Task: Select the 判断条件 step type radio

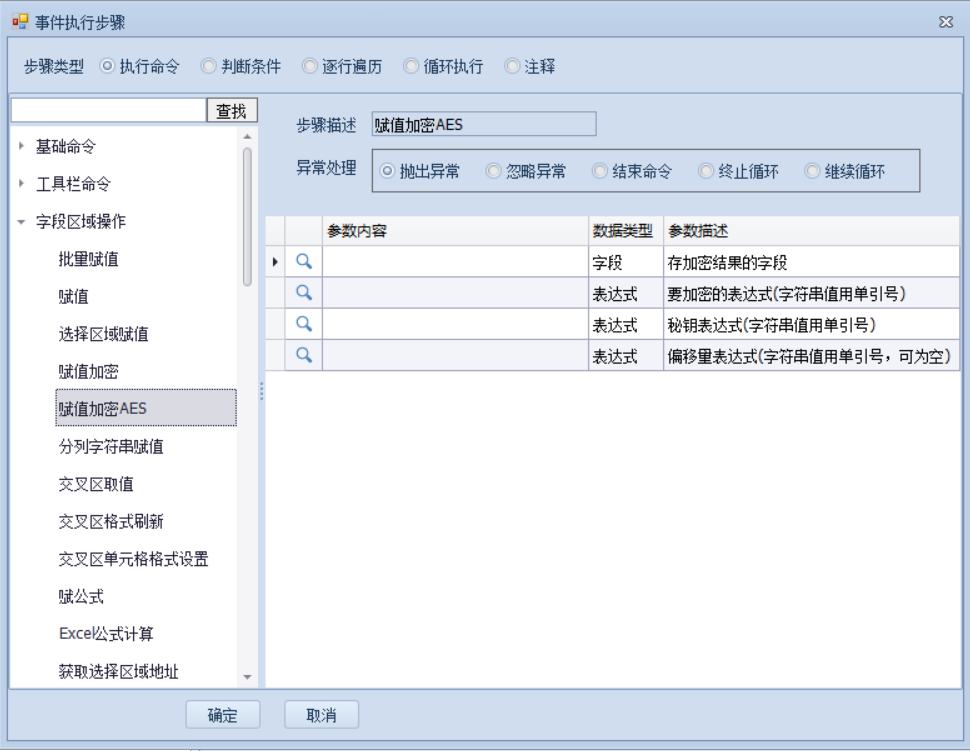Action: tap(209, 67)
